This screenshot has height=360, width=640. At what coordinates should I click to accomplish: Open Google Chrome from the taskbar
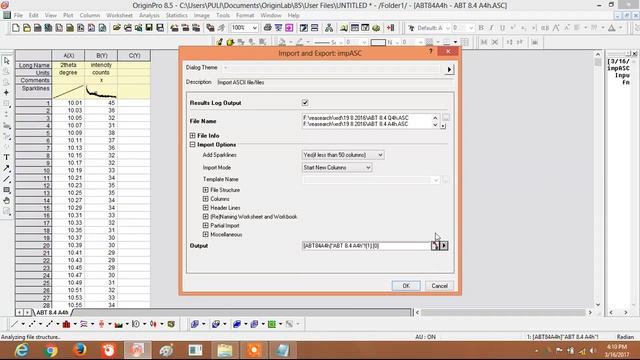51,350
